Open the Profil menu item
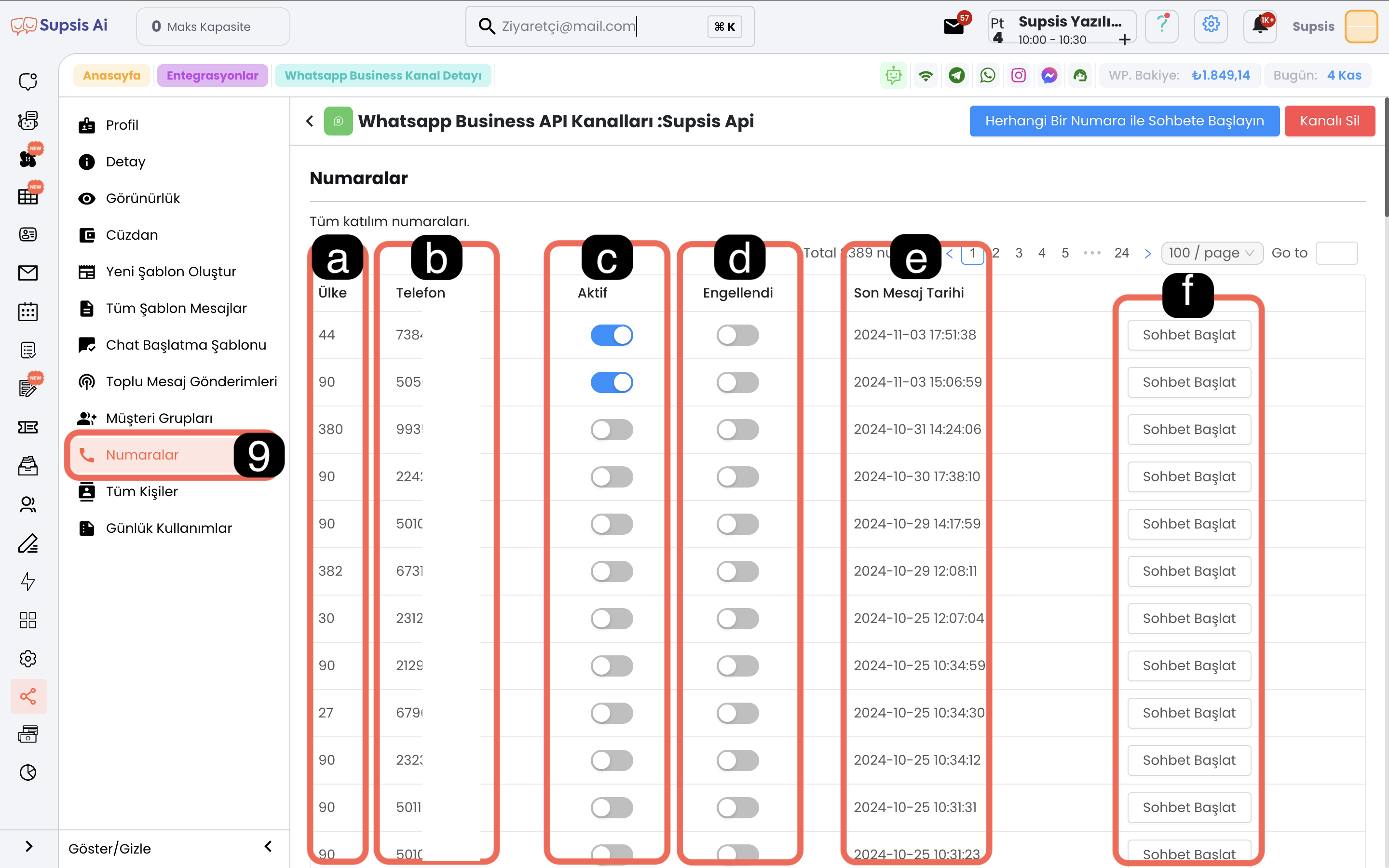The width and height of the screenshot is (1389, 868). click(x=121, y=125)
